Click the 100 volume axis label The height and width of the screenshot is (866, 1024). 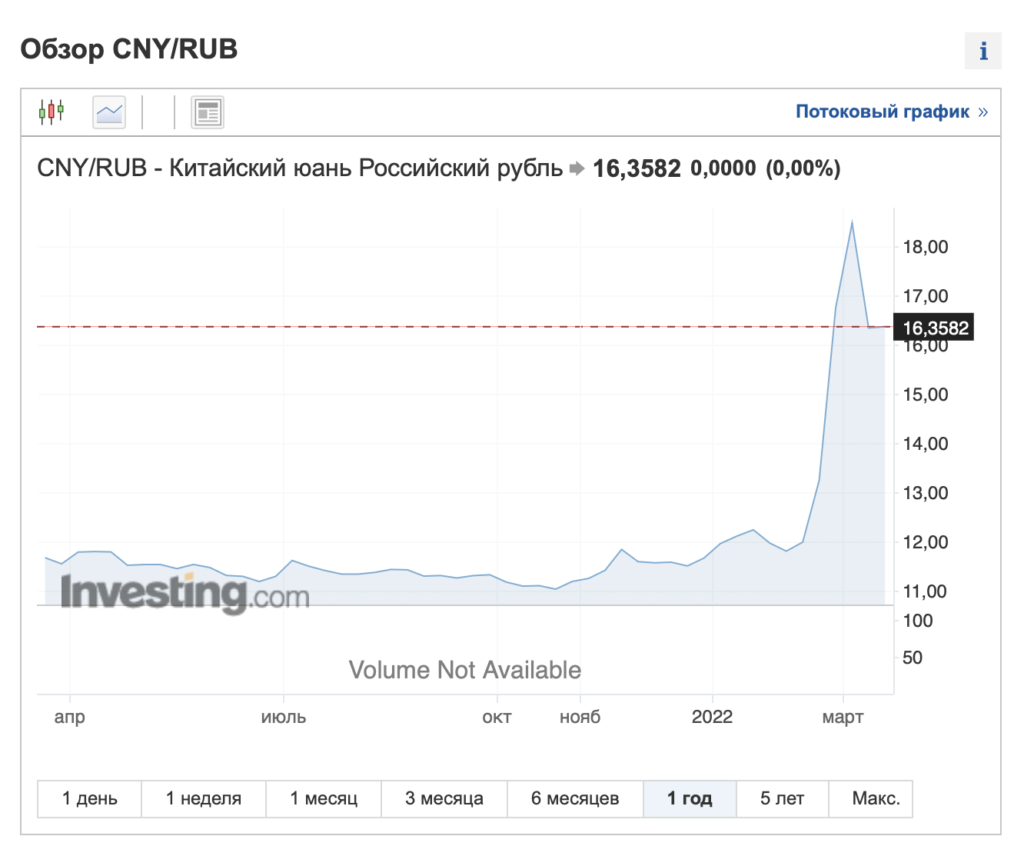pos(918,620)
